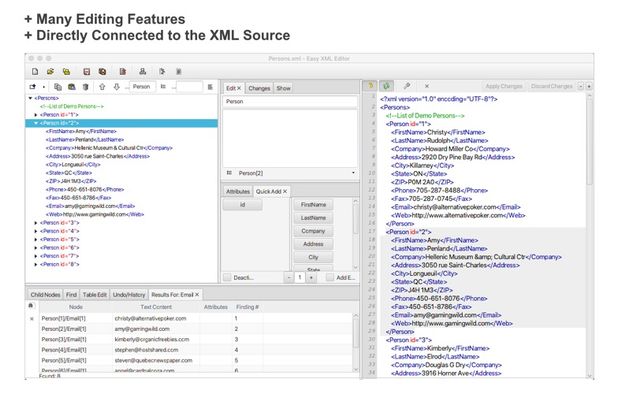
Task: Collapse the Persons root node
Action: 30,98
